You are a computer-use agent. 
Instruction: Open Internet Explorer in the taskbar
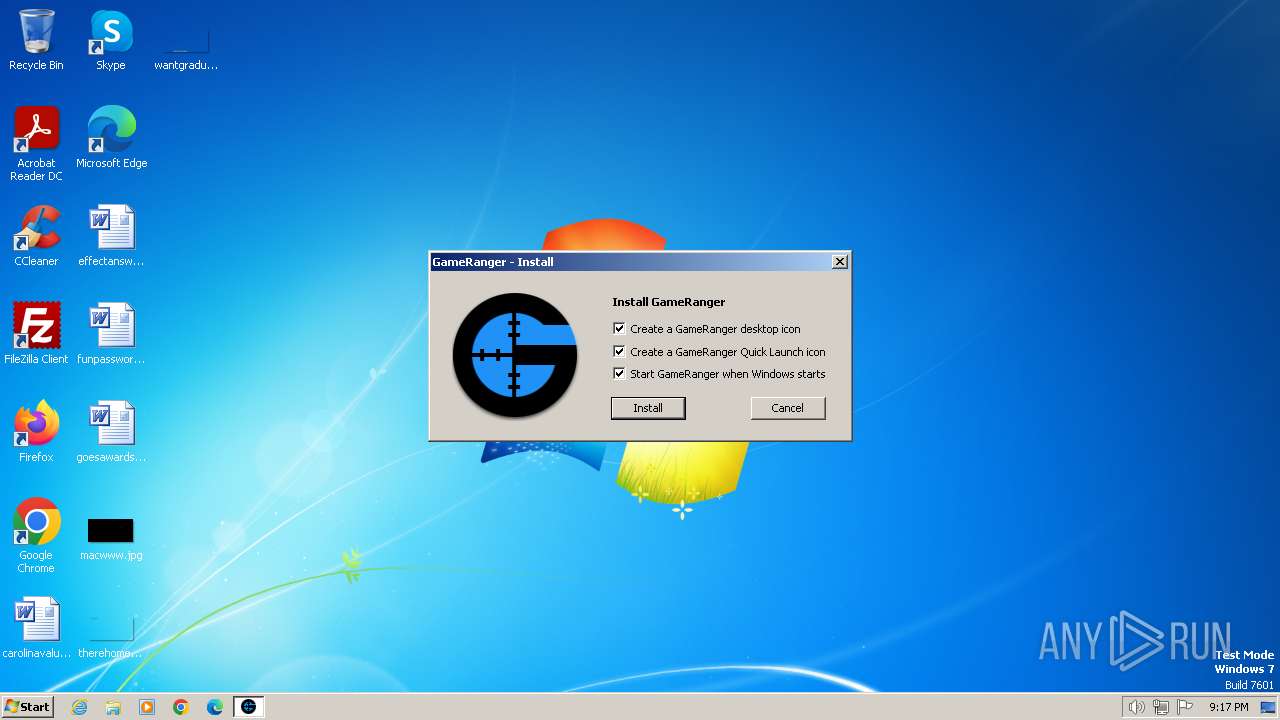tap(79, 707)
